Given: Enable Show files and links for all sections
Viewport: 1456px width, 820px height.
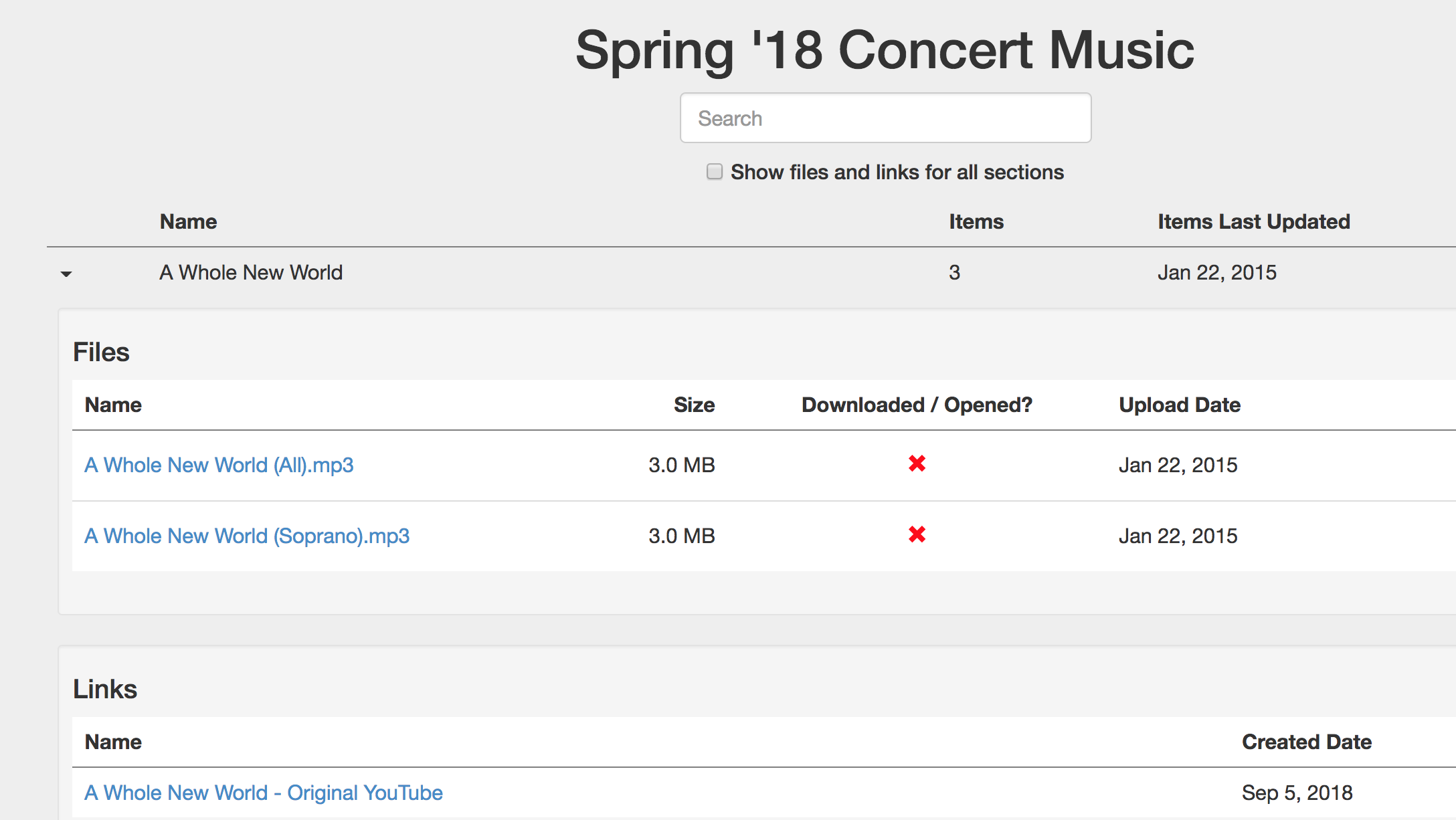Looking at the screenshot, I should [715, 172].
